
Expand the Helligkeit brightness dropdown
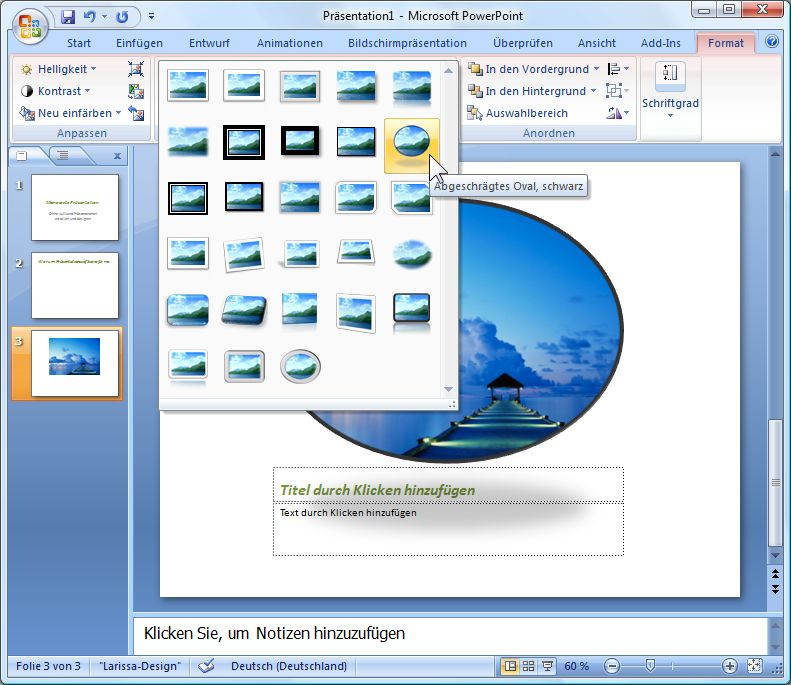point(93,69)
